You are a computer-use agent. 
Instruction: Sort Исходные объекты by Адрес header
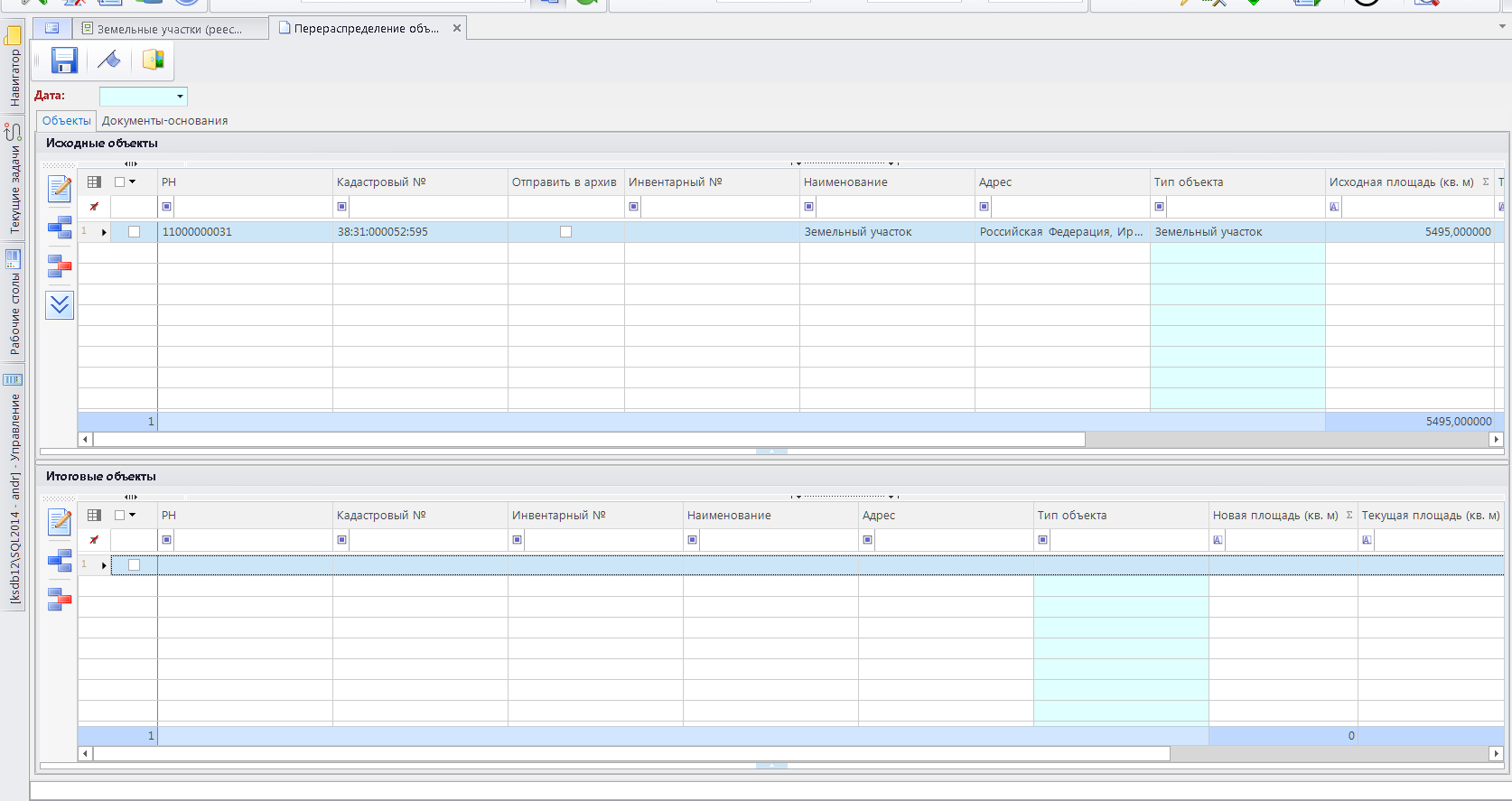click(1062, 182)
